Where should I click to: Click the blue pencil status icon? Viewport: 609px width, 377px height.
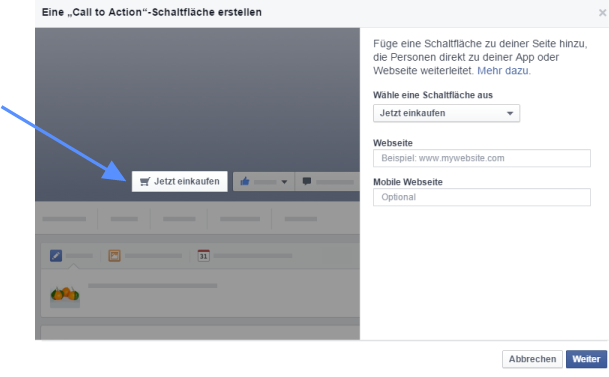[x=56, y=255]
